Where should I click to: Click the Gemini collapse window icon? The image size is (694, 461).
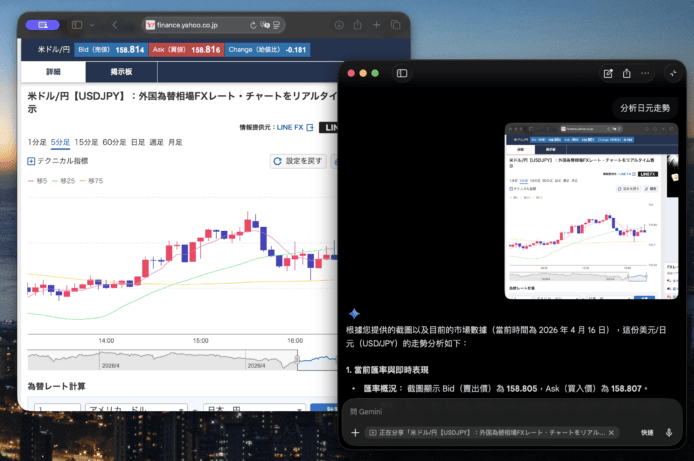tap(673, 73)
